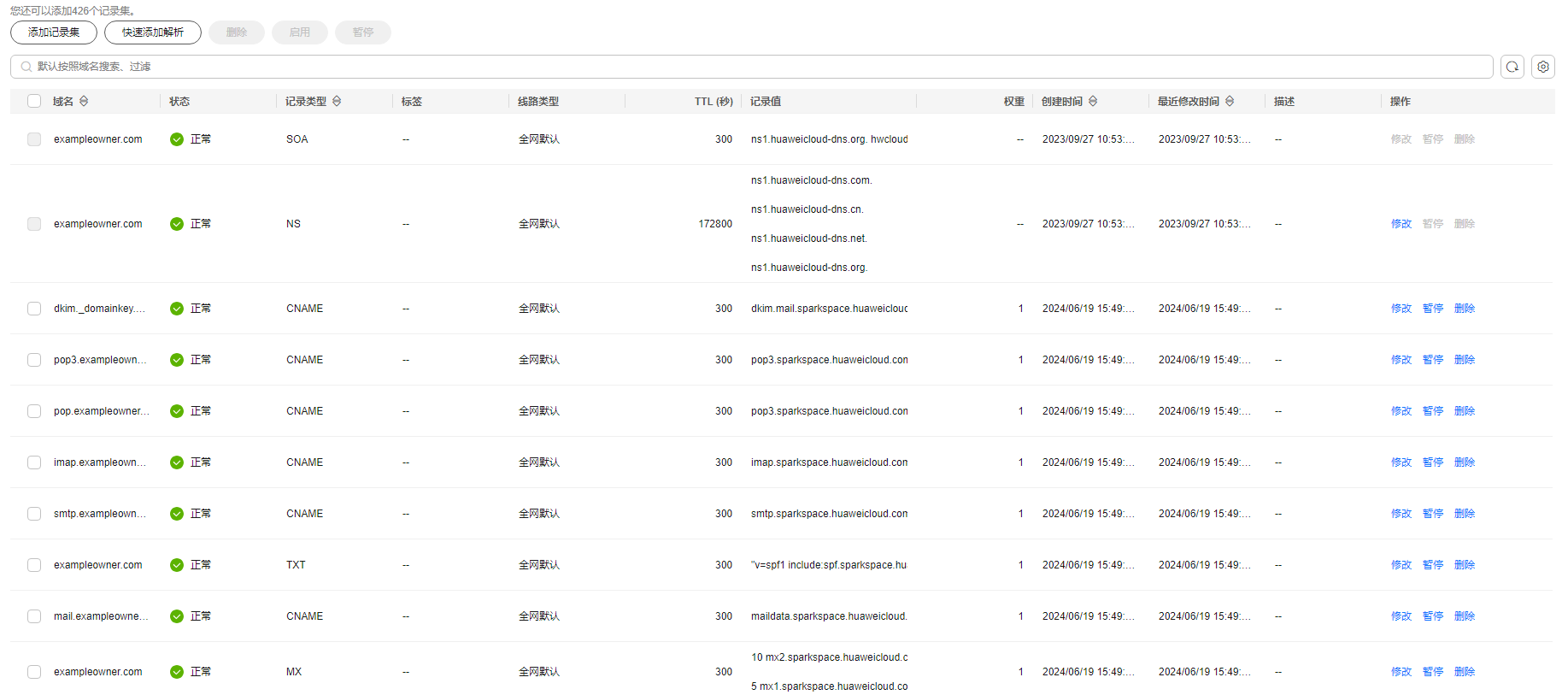The image size is (1568, 695).
Task: Check the imap.exampleown row checkbox
Action: click(34, 462)
